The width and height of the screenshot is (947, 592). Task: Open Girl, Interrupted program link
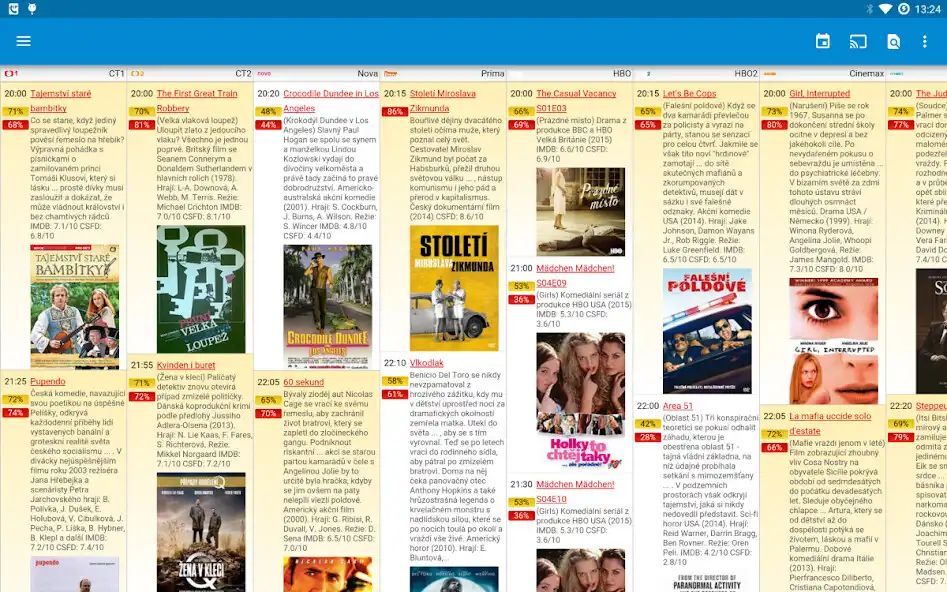point(819,94)
